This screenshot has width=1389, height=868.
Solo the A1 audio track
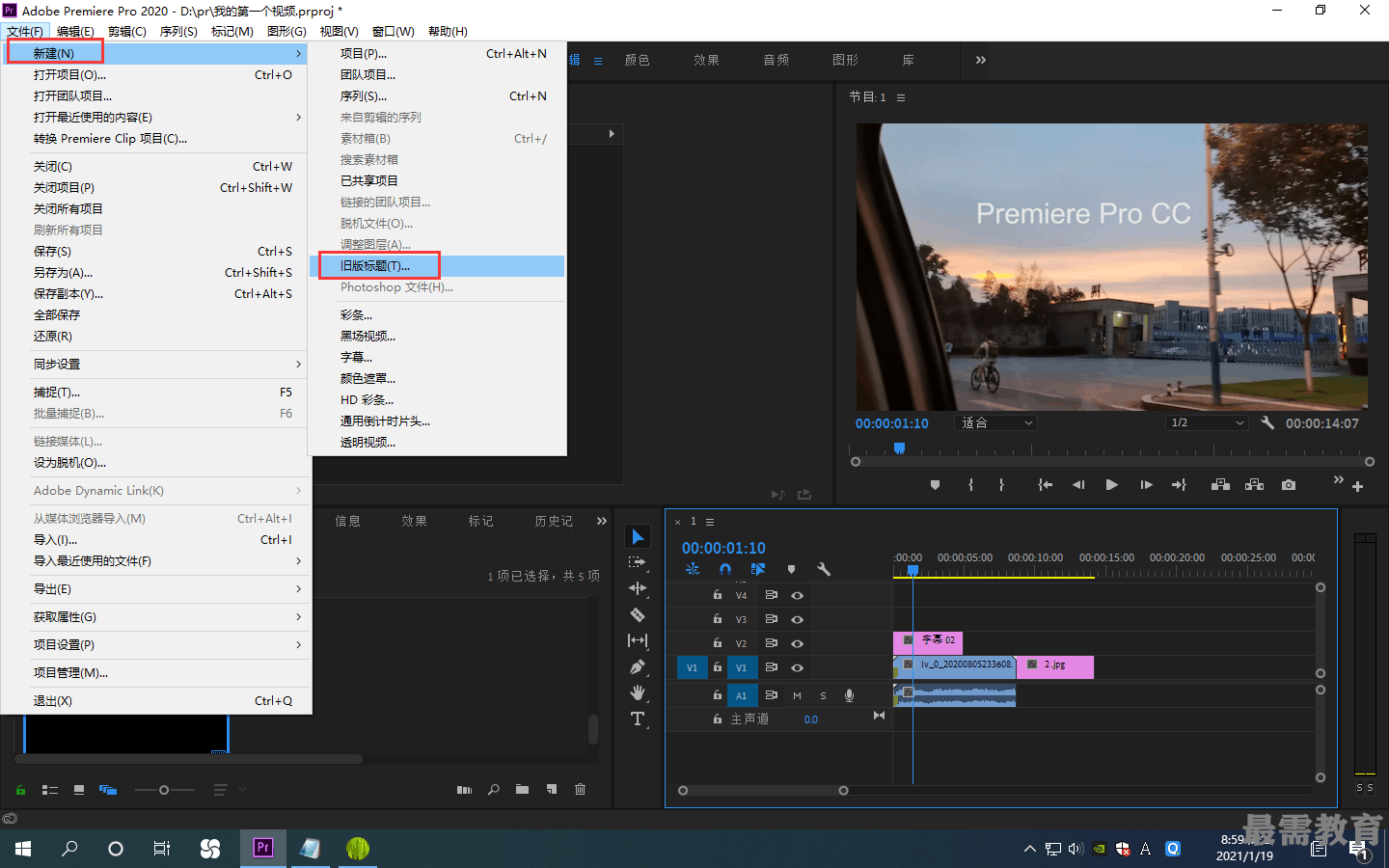point(823,695)
